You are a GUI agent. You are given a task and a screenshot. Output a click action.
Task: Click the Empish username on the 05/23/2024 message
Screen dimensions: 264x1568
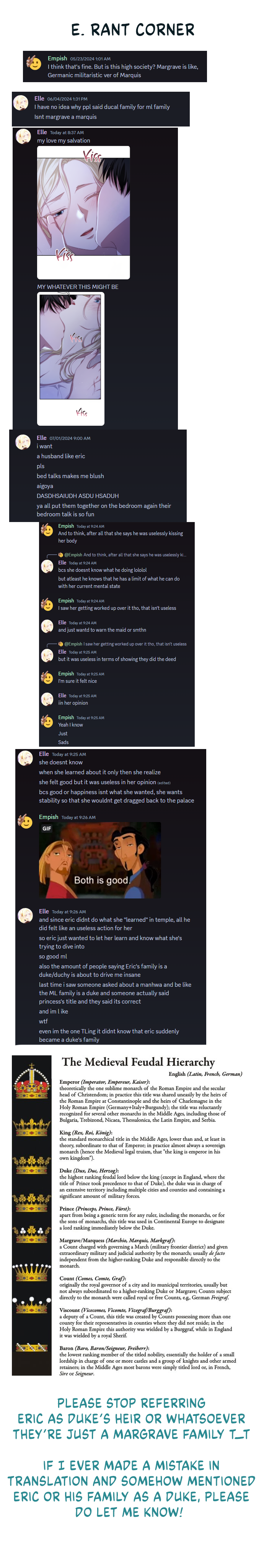[57, 58]
